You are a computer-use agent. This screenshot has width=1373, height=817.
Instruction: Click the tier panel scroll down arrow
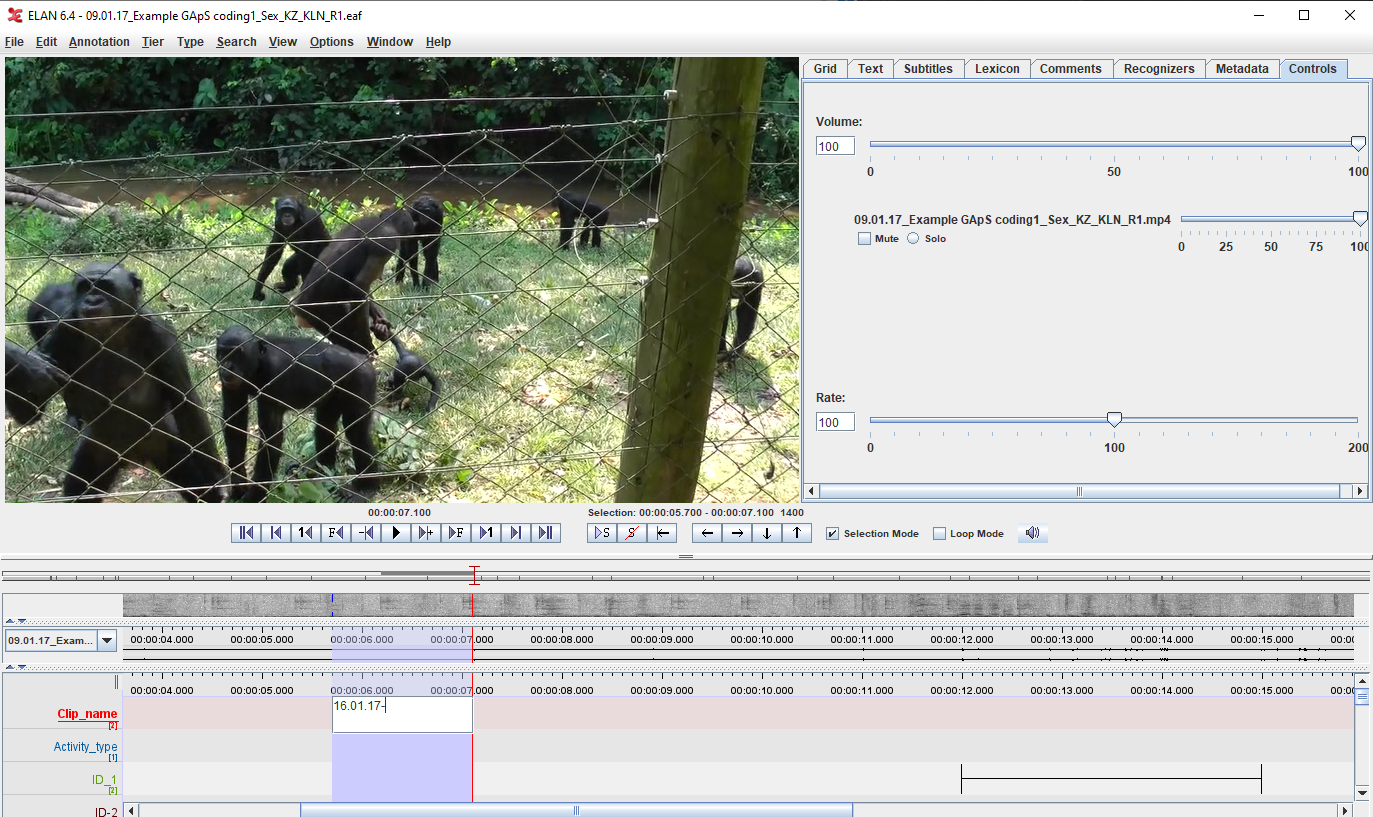point(1362,793)
